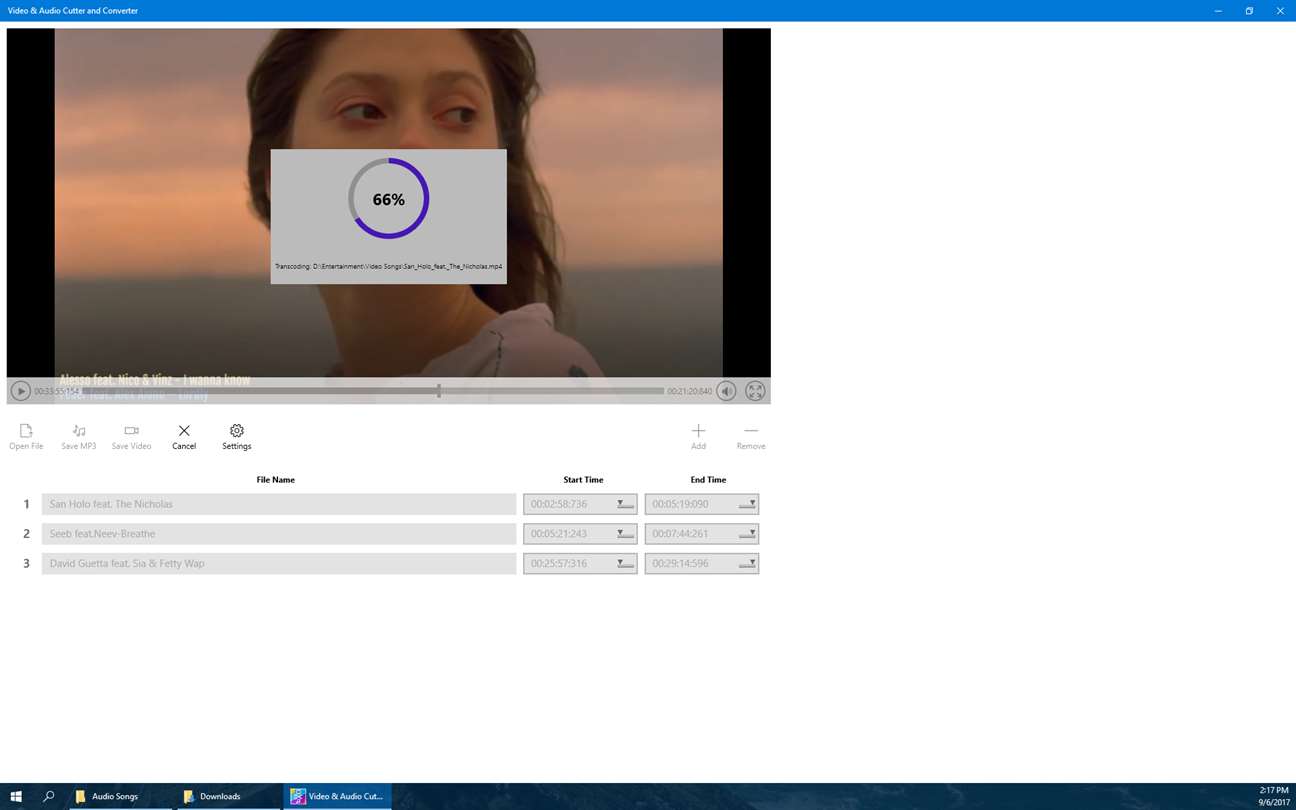The image size is (1296, 810).
Task: Cancel the transcoding in progress
Action: (184, 436)
